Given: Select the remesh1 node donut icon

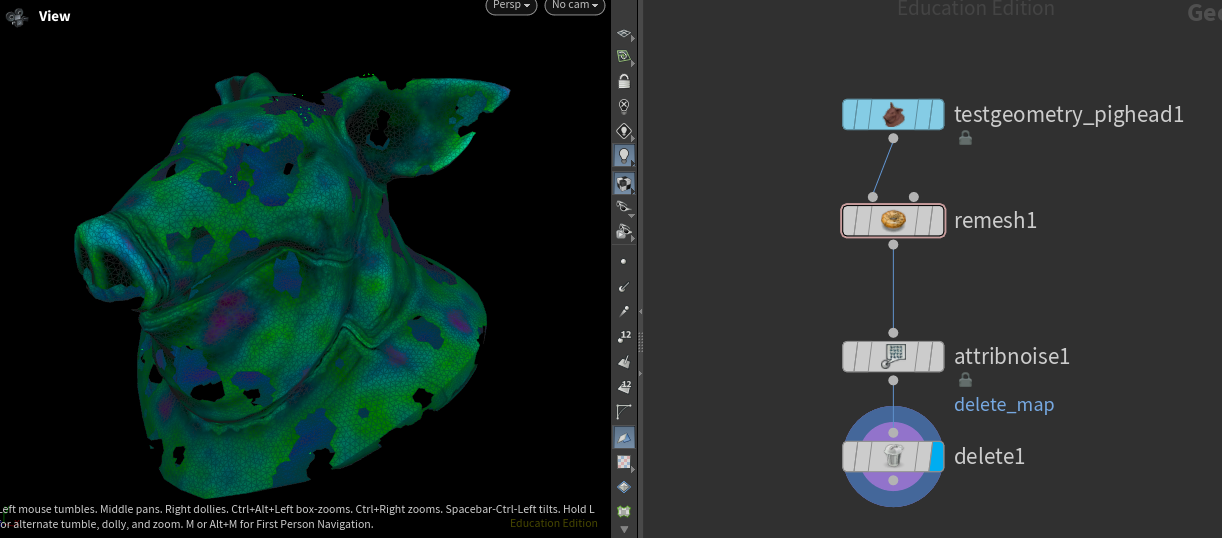Looking at the screenshot, I should (893, 220).
